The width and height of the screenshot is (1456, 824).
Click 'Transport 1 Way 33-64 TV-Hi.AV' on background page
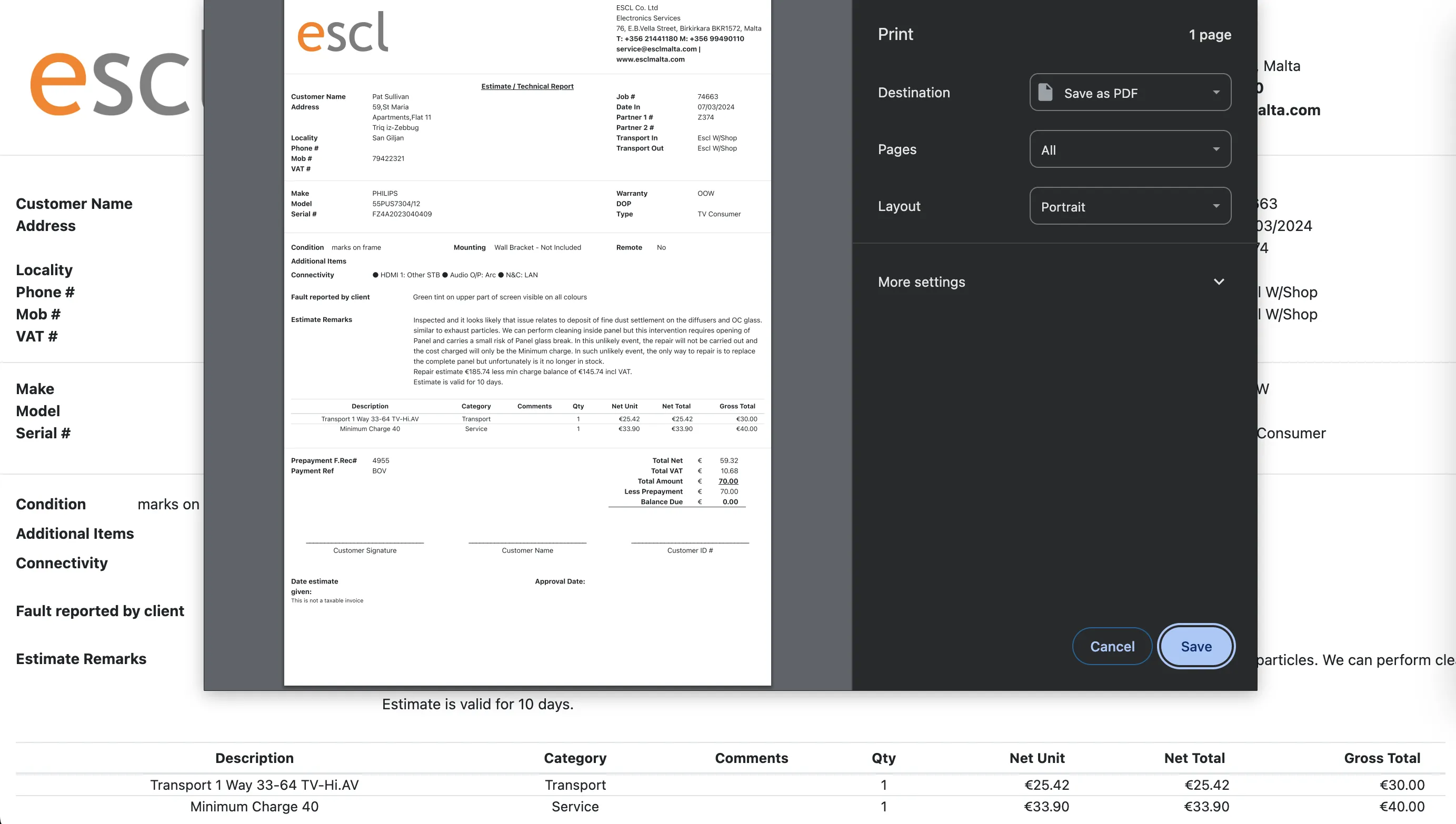[x=254, y=785]
